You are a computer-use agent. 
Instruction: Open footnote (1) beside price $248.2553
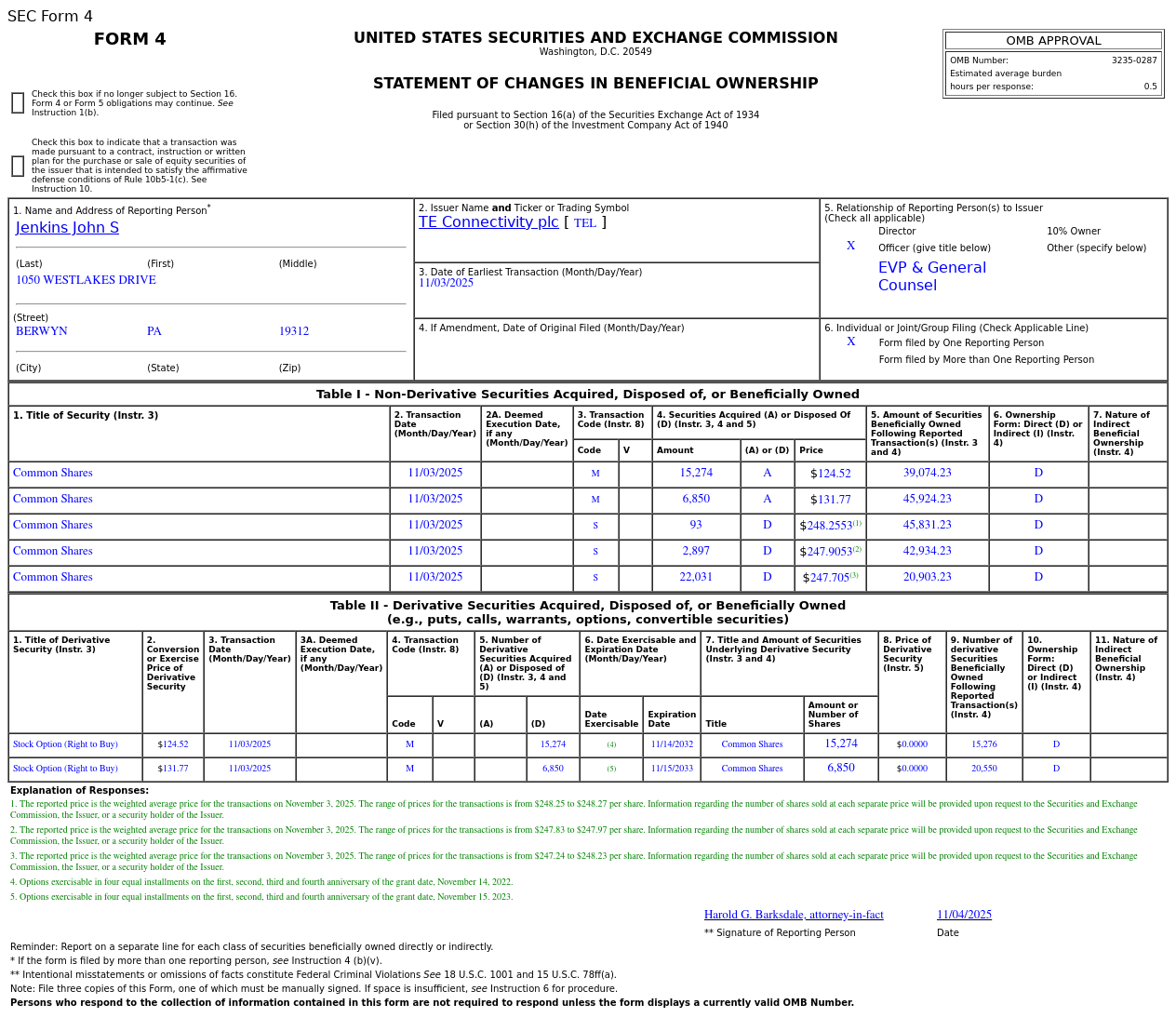coord(857,523)
